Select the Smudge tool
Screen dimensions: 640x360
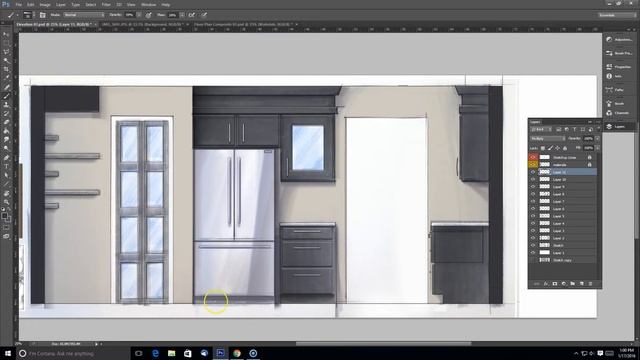tap(6, 140)
